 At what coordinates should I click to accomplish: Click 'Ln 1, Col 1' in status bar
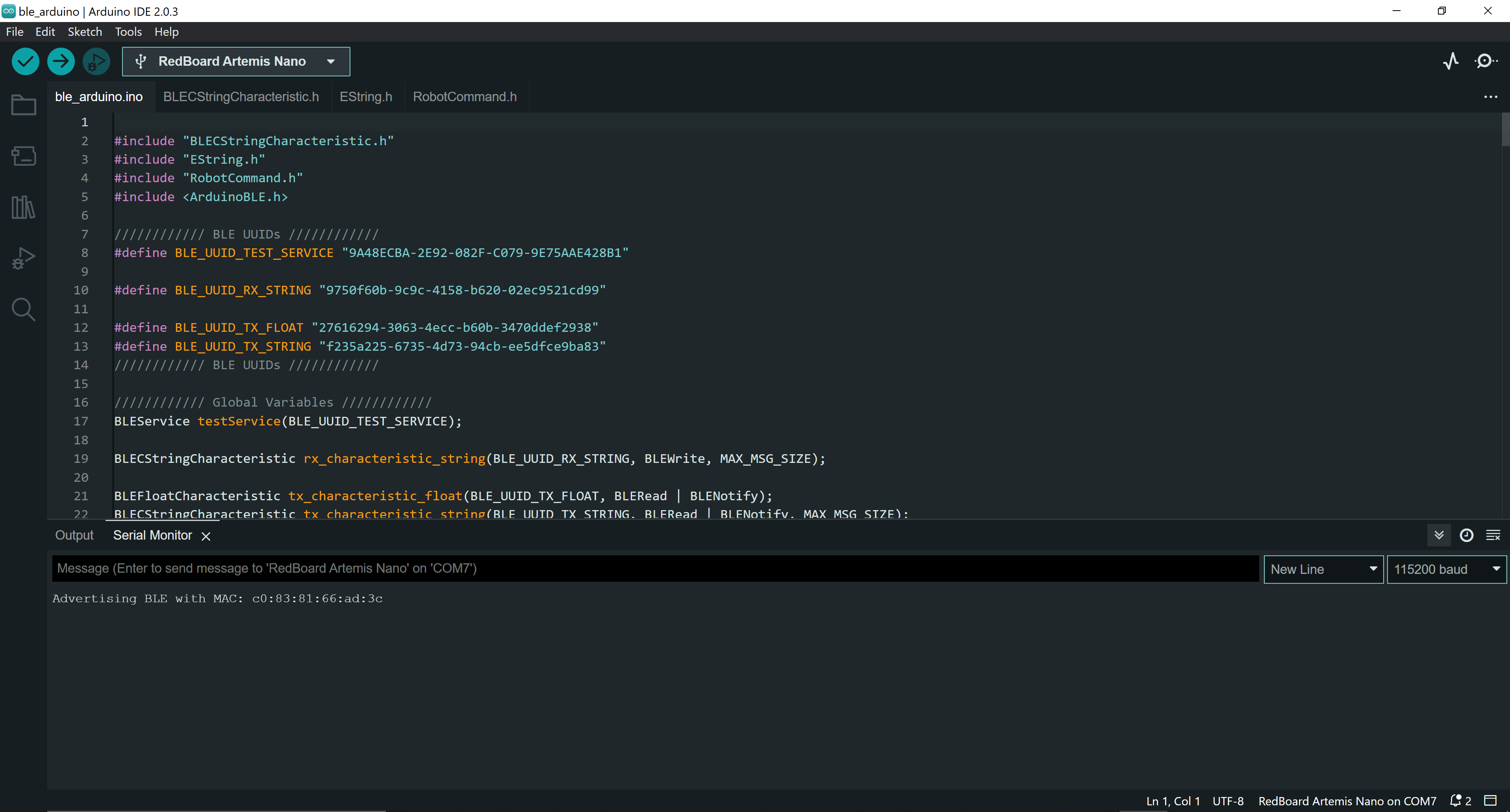tap(1173, 801)
